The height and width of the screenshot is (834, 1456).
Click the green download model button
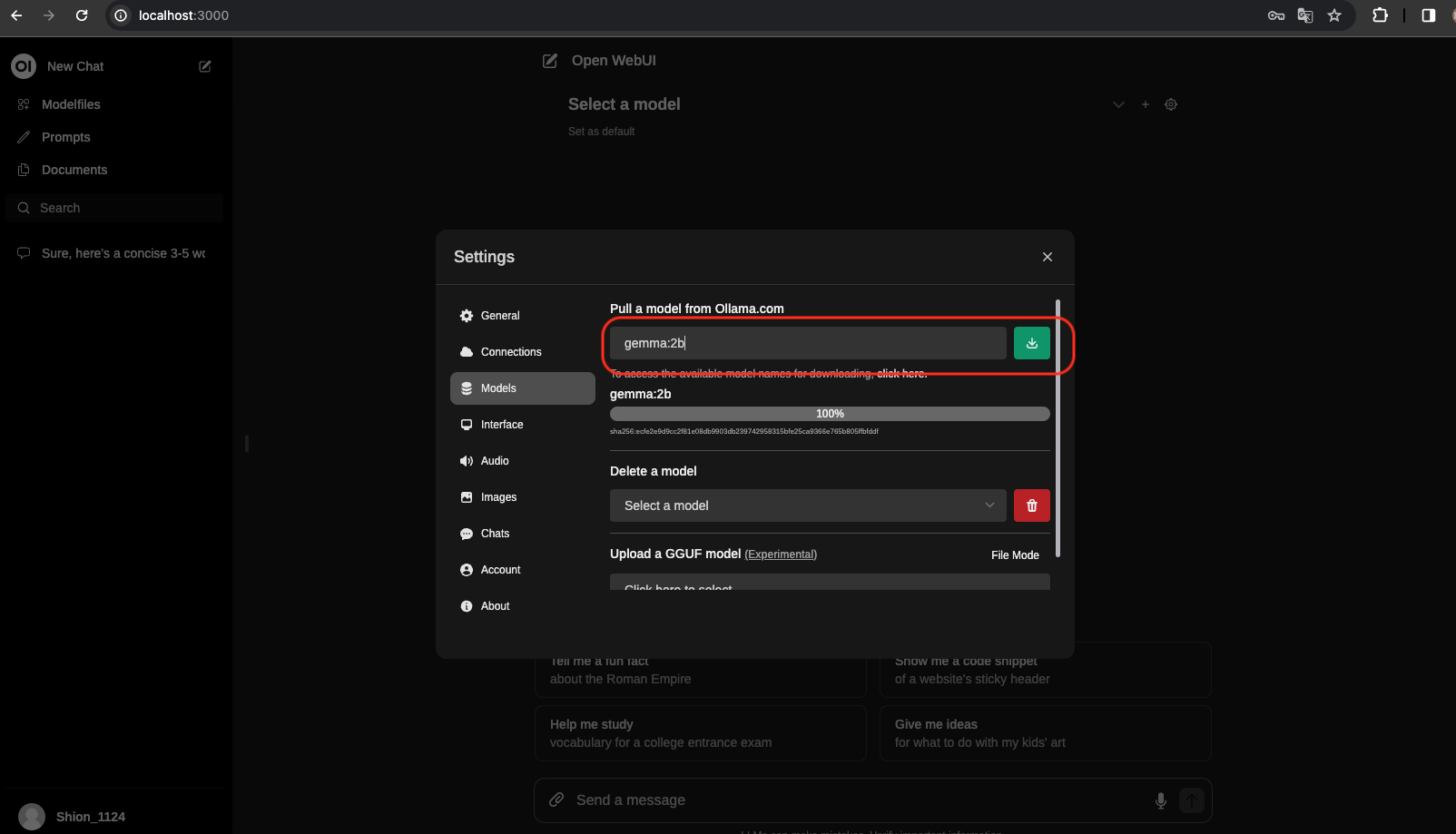point(1031,343)
